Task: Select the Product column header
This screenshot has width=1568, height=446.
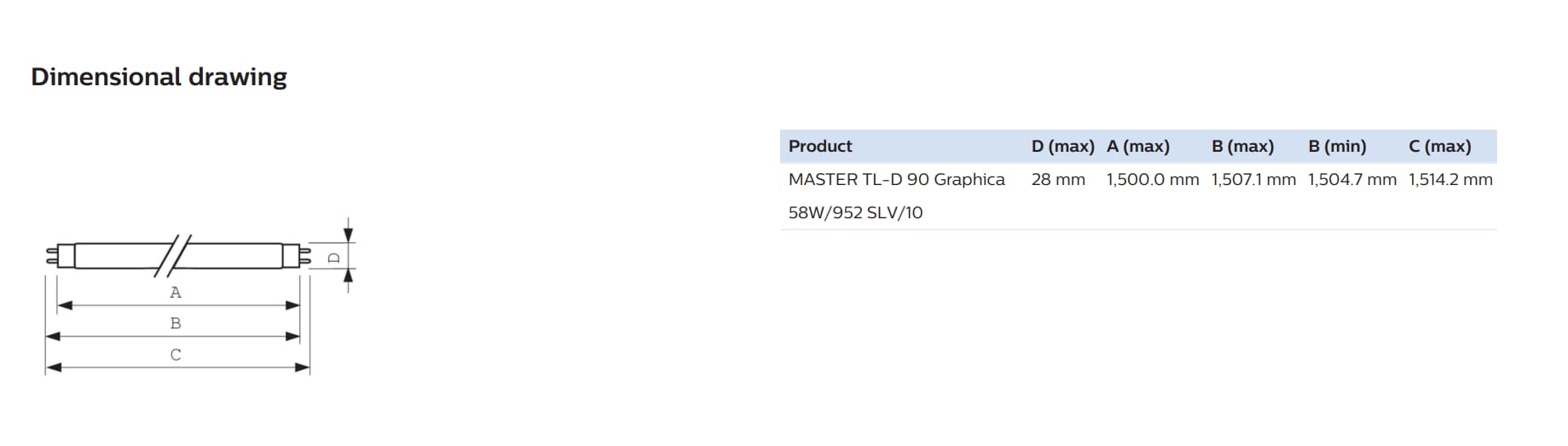Action: 820,146
